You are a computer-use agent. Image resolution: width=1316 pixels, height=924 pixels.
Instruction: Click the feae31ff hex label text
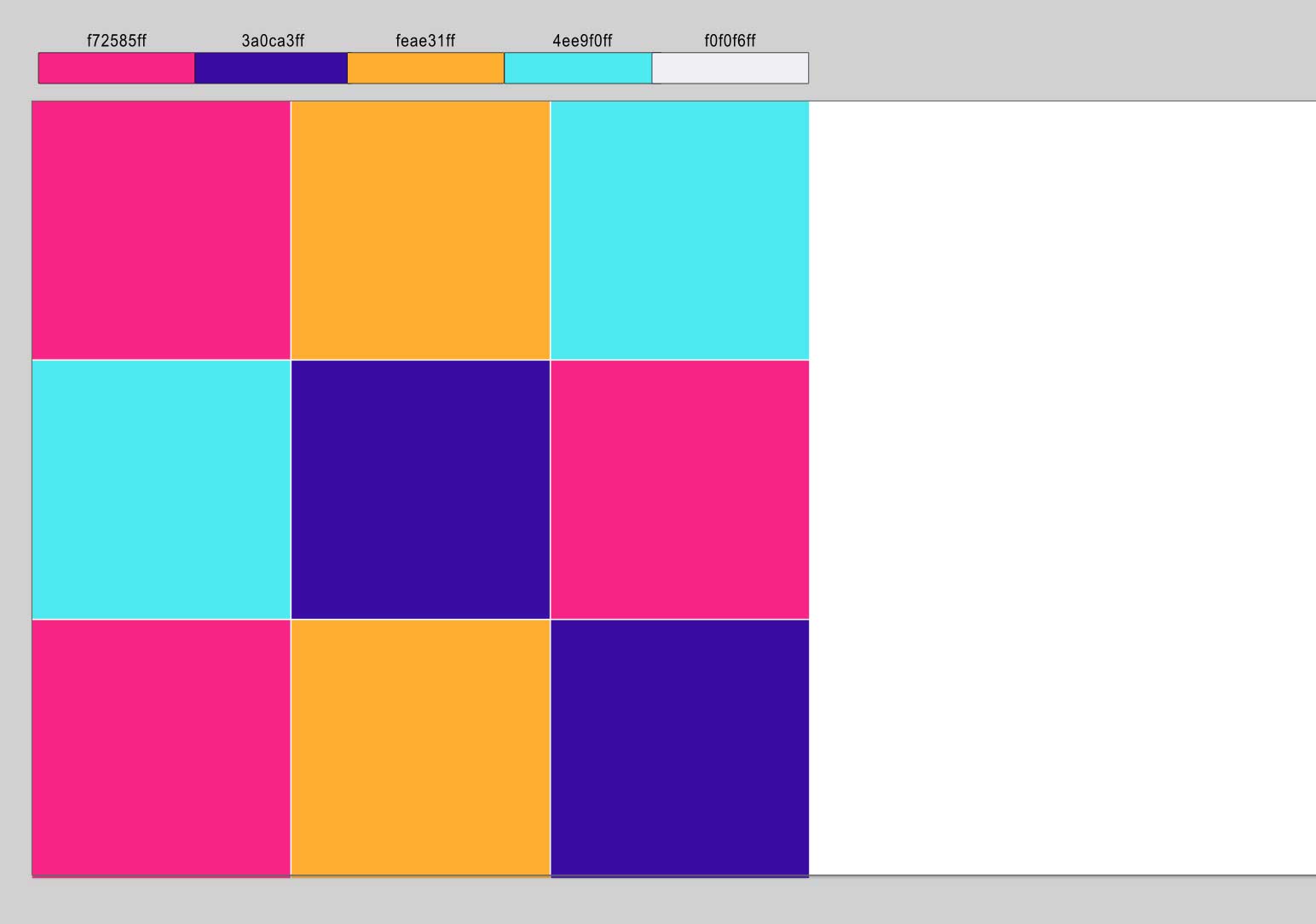tap(425, 41)
